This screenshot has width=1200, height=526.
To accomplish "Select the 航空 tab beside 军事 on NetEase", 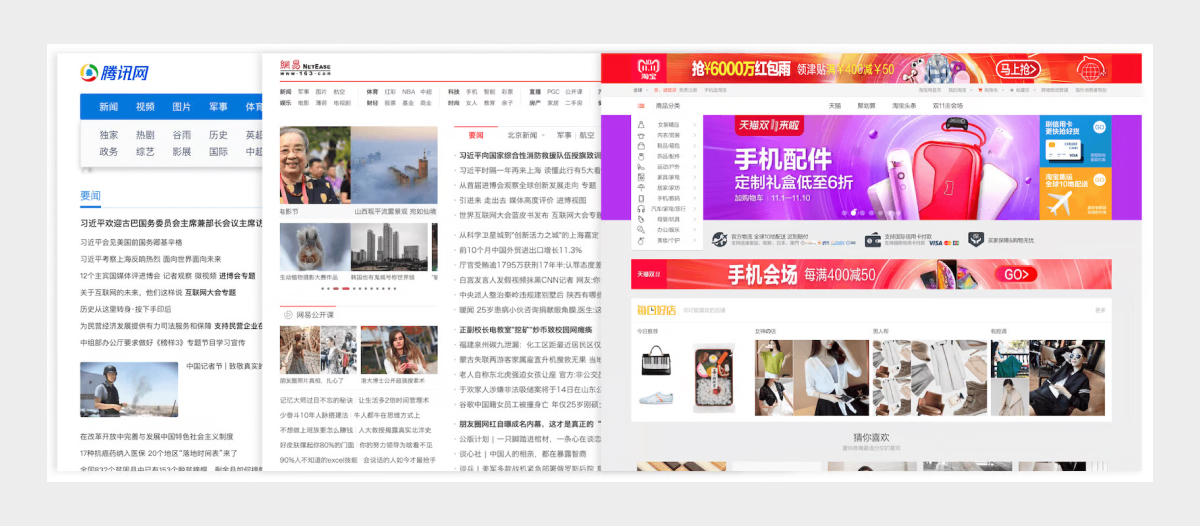I will click(x=586, y=135).
